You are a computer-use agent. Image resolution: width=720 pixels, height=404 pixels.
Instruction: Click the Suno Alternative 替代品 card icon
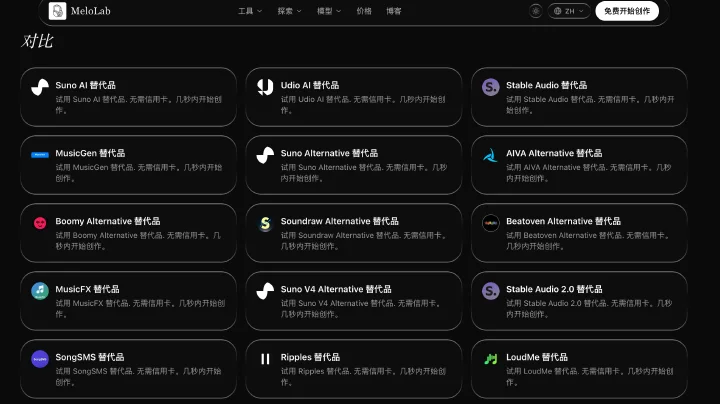[265, 155]
